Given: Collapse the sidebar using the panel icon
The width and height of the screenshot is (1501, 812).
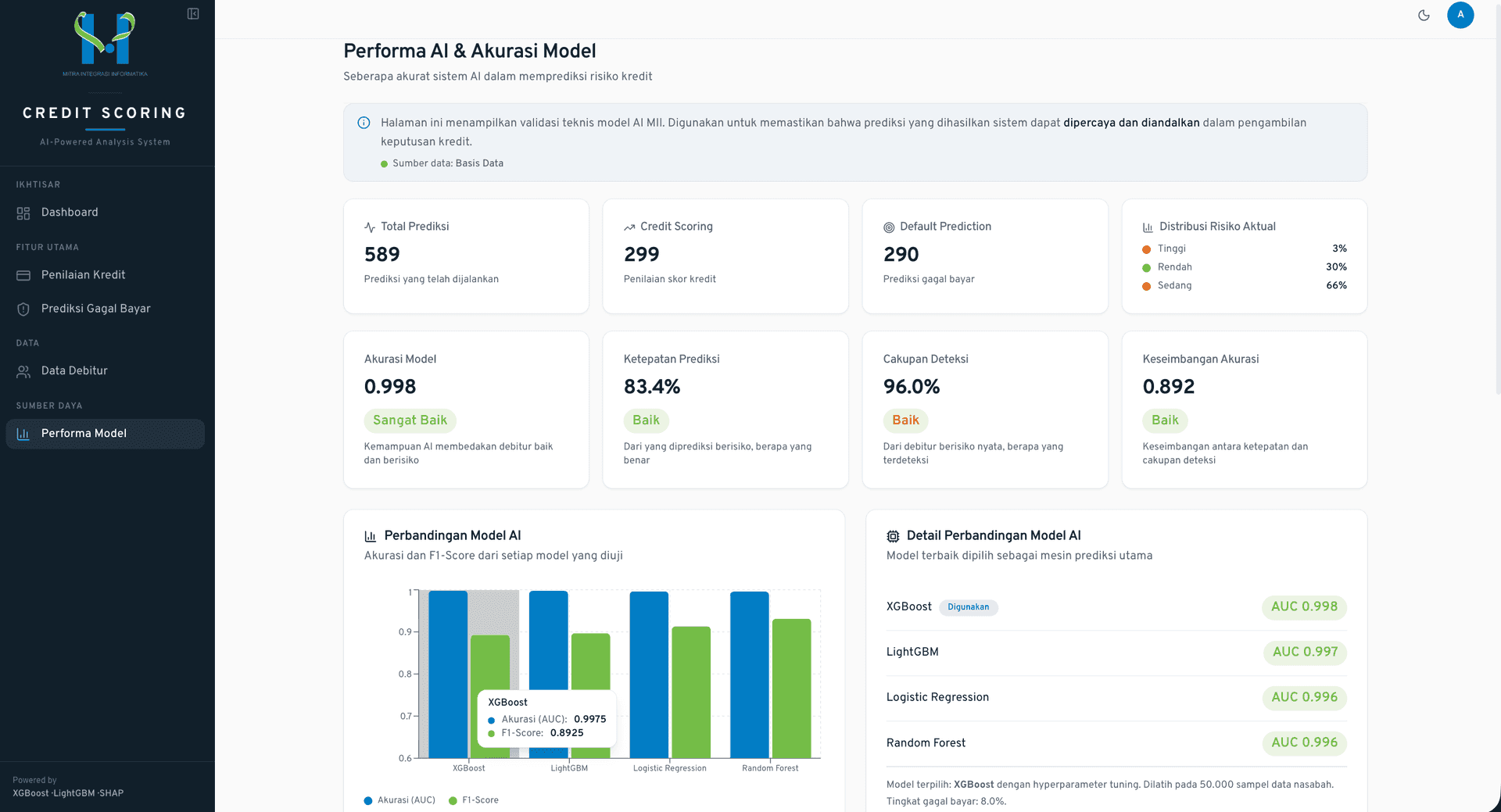Looking at the screenshot, I should click(193, 14).
